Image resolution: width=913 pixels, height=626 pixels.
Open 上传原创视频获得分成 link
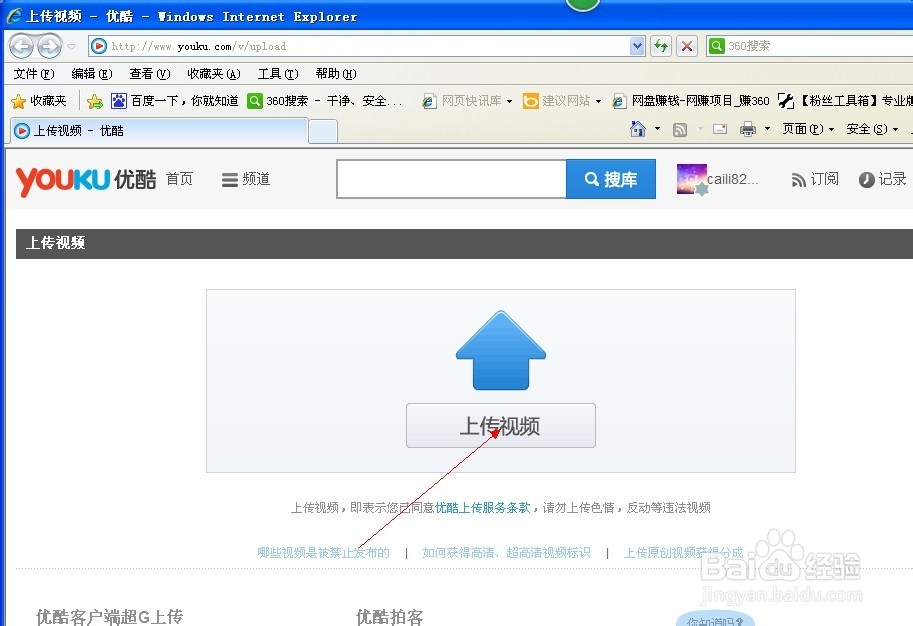(684, 553)
